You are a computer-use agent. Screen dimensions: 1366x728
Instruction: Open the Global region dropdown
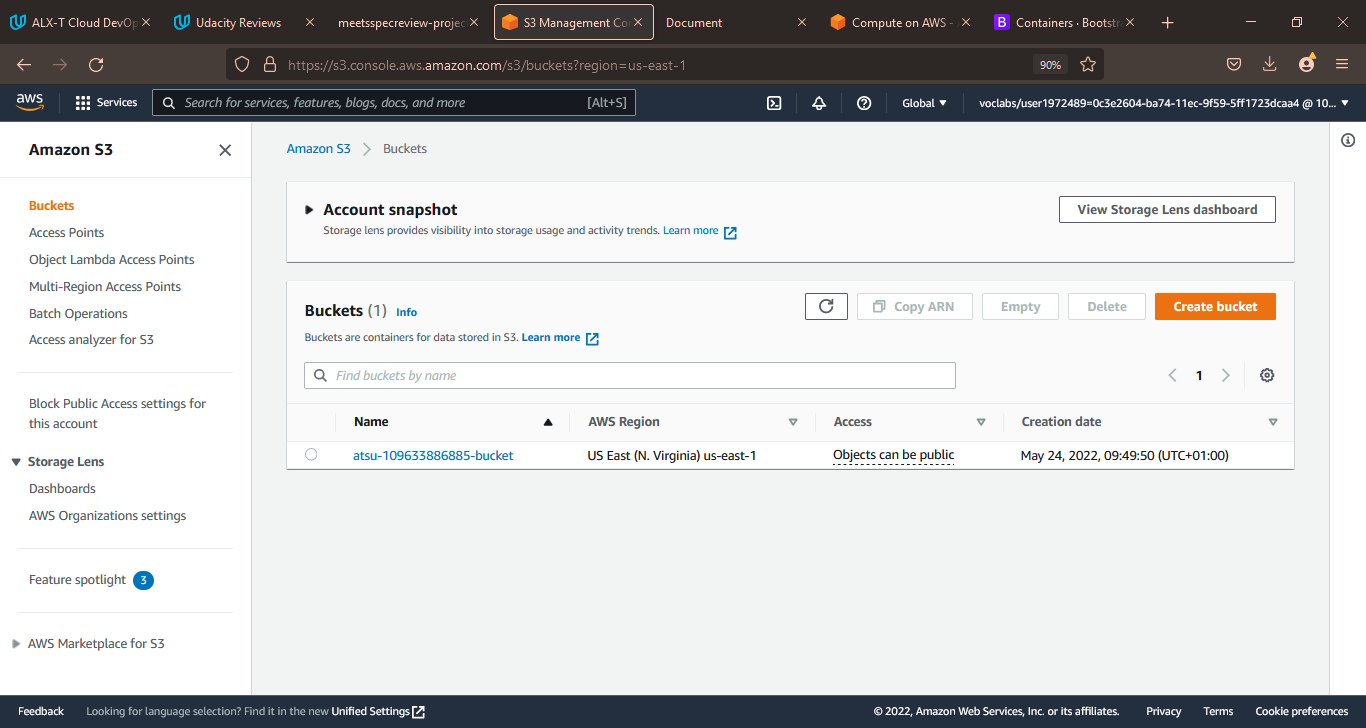[922, 102]
